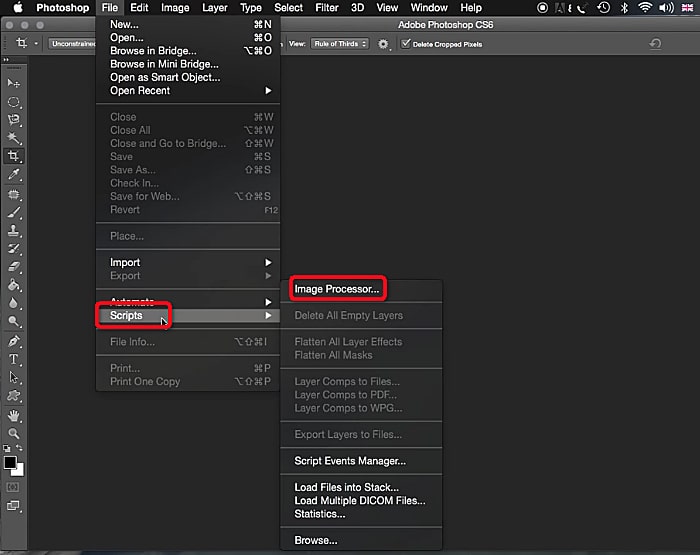Open the Photoshop application menu
Screen dimensions: 700x555
pos(62,8)
